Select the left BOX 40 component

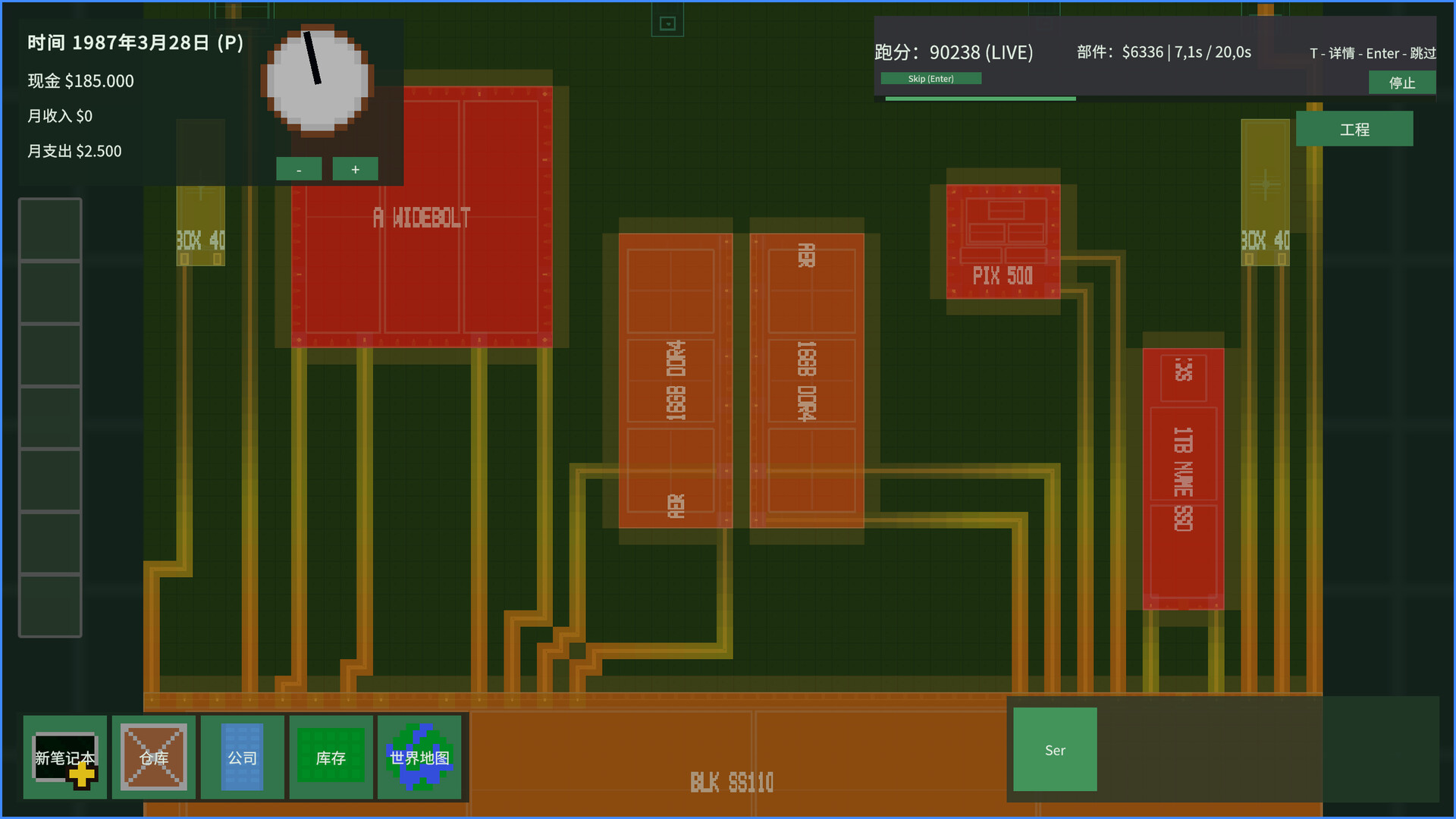pos(201,226)
